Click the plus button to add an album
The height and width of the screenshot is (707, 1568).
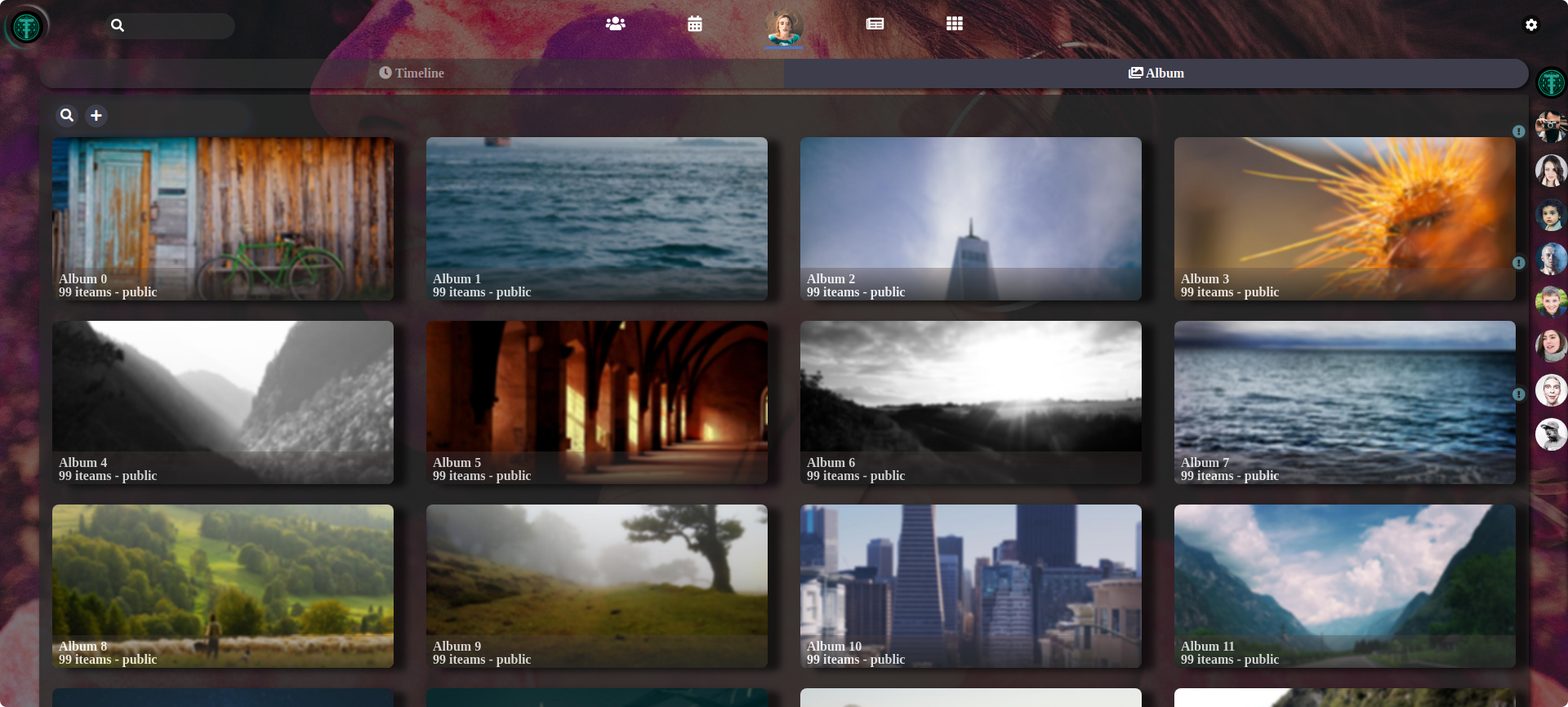pyautogui.click(x=96, y=115)
